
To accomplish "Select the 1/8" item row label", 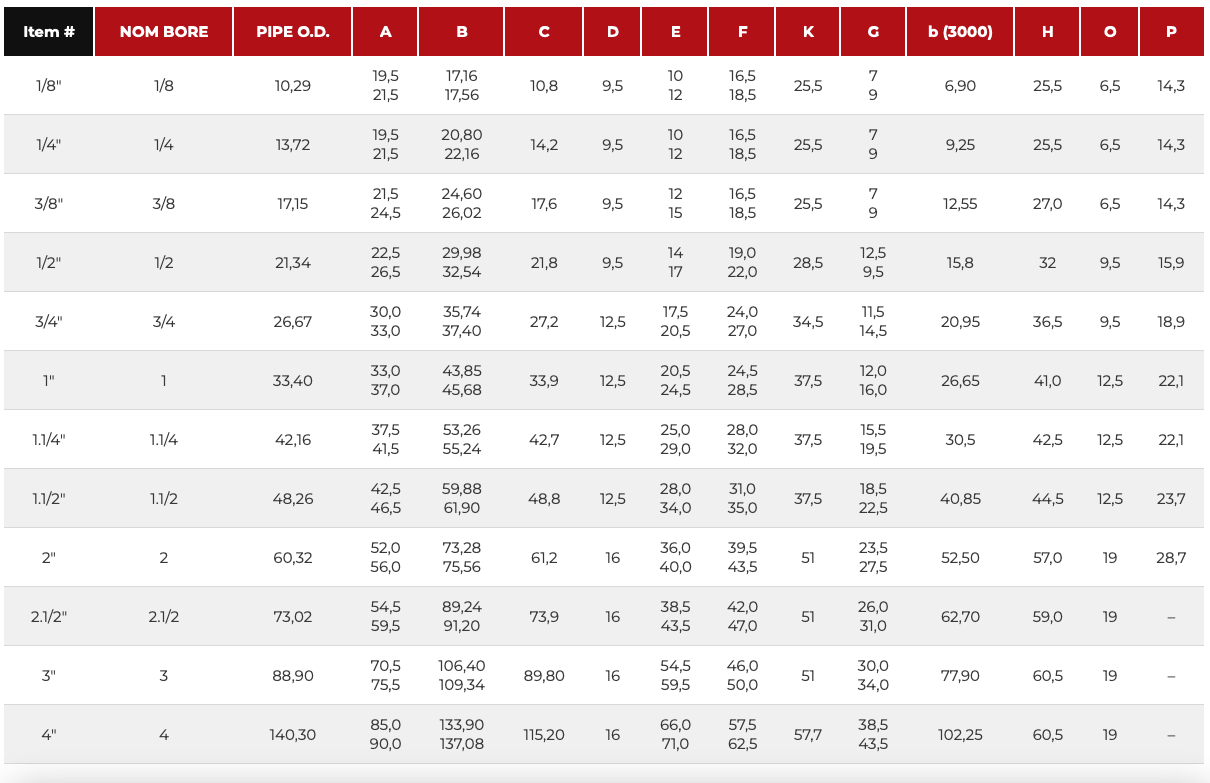I will coord(49,86).
